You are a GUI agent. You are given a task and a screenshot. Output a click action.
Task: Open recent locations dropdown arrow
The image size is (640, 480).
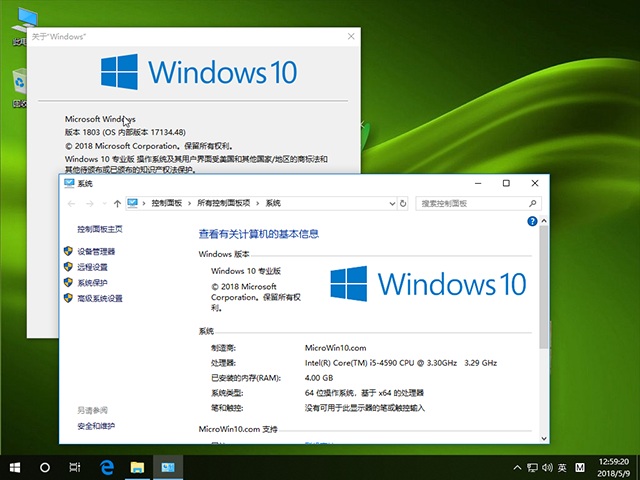pos(104,203)
